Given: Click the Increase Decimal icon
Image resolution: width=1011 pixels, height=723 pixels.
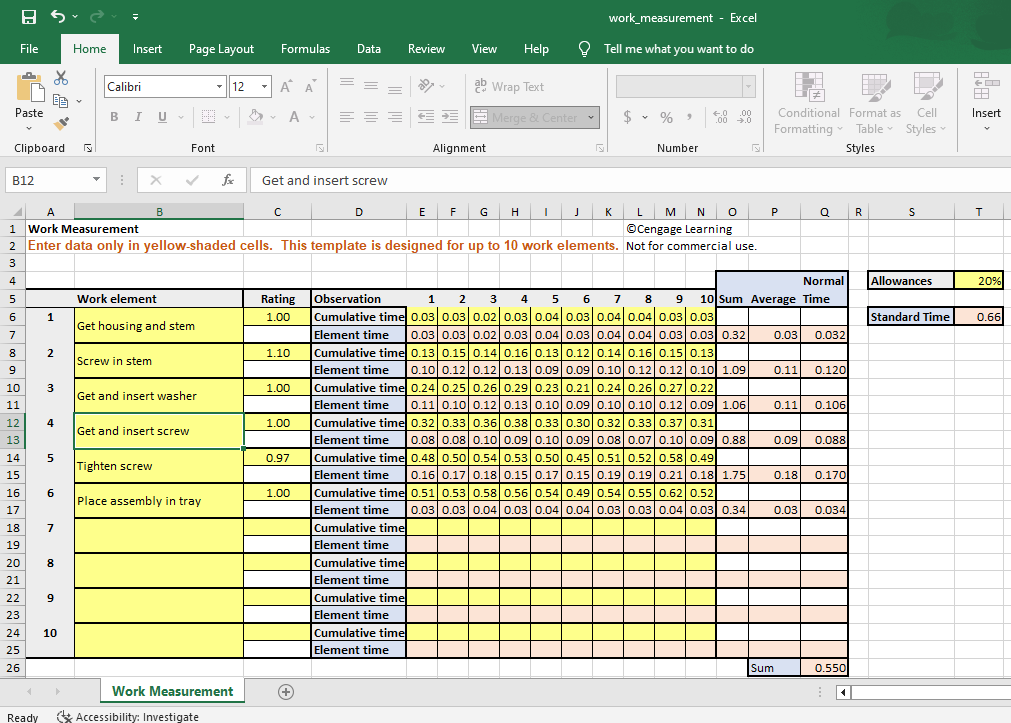Looking at the screenshot, I should pyautogui.click(x=719, y=117).
